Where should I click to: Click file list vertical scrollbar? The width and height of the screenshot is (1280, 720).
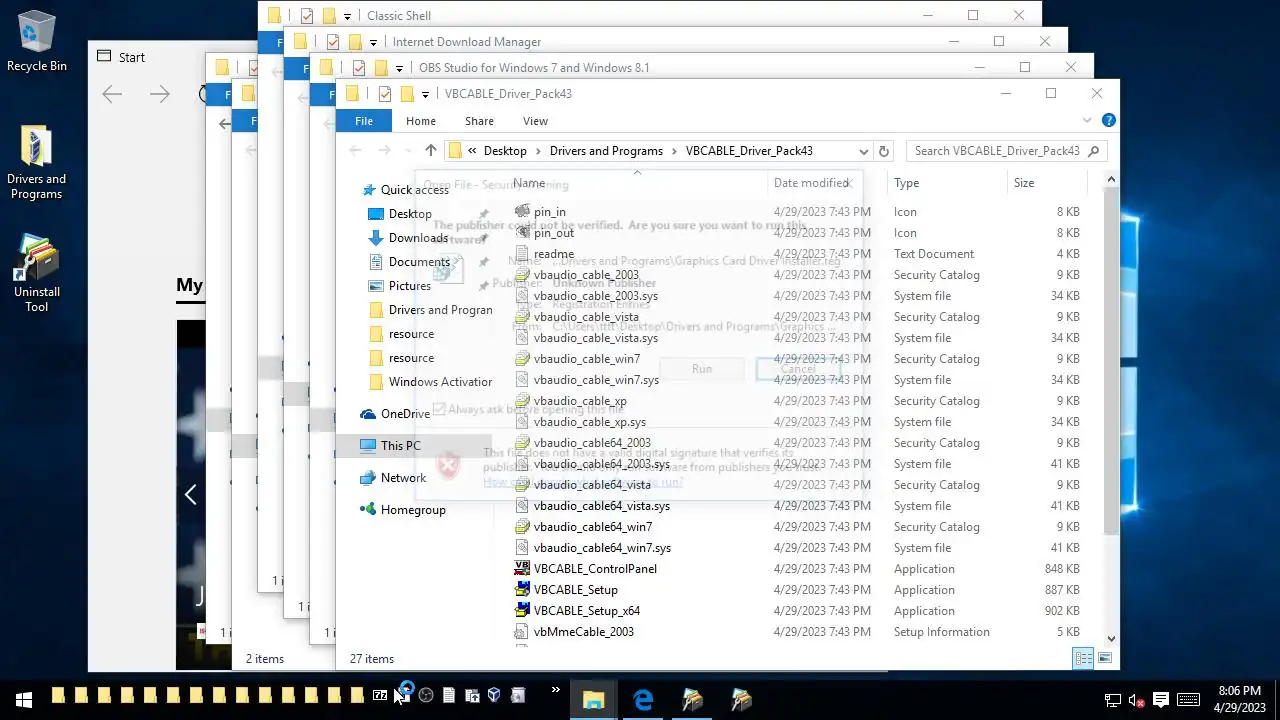(x=1111, y=360)
